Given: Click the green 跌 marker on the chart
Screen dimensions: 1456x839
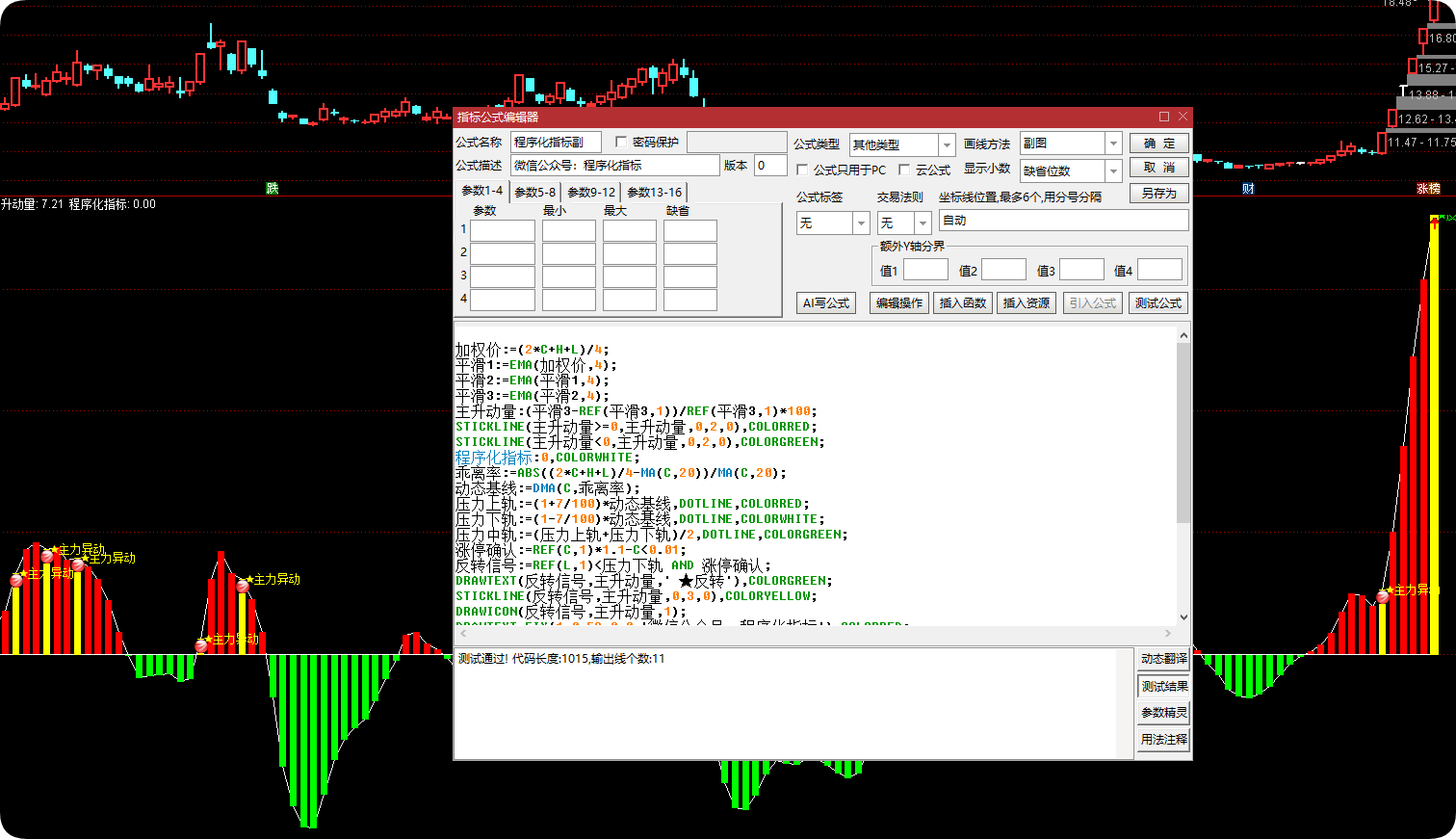Looking at the screenshot, I should coord(273,189).
